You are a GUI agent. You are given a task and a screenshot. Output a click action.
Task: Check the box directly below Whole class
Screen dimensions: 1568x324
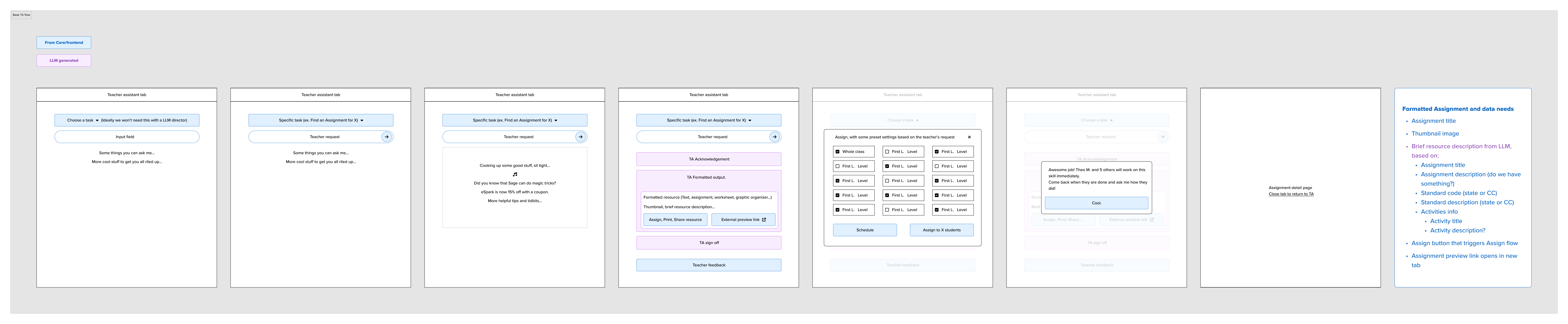[x=837, y=166]
